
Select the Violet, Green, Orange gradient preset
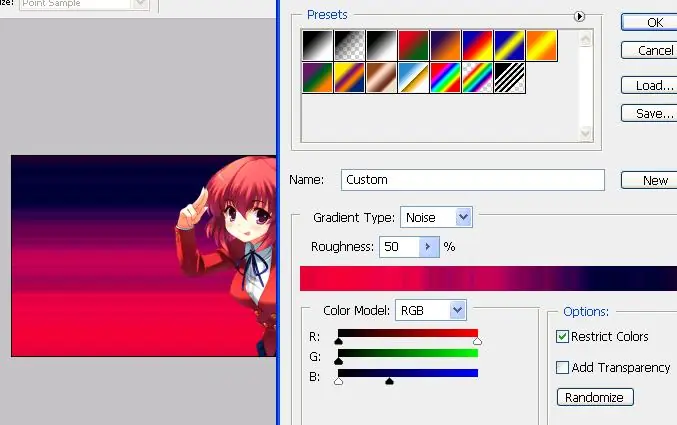click(317, 77)
